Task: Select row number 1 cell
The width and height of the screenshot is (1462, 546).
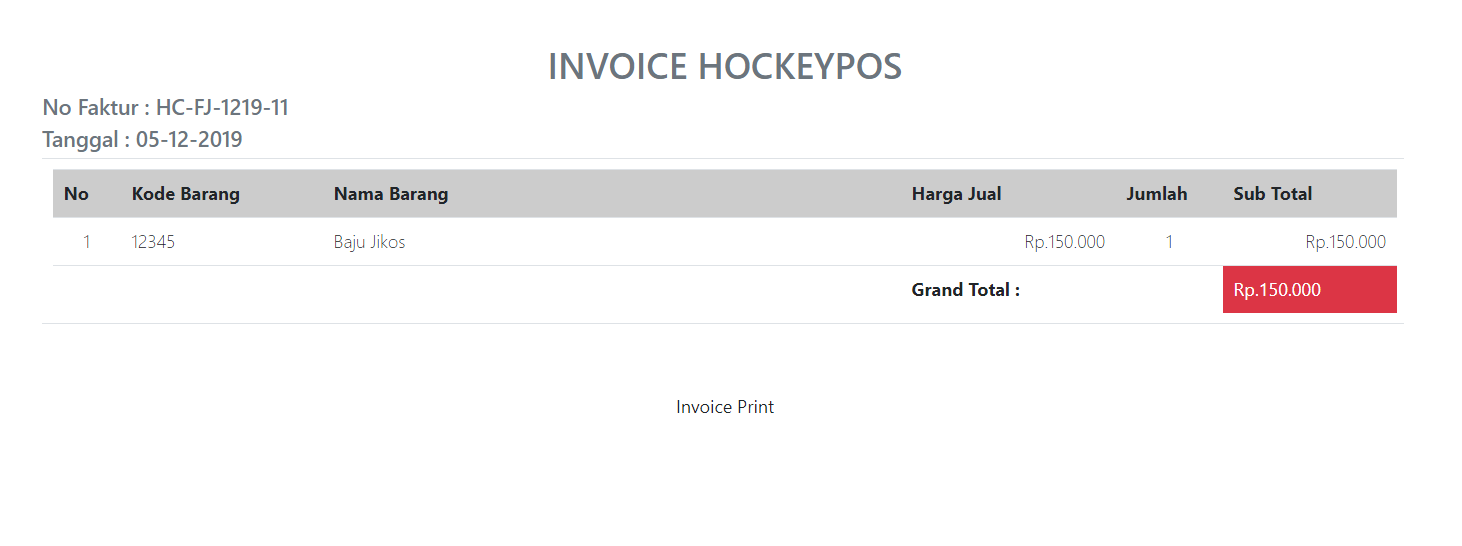Action: pos(87,242)
